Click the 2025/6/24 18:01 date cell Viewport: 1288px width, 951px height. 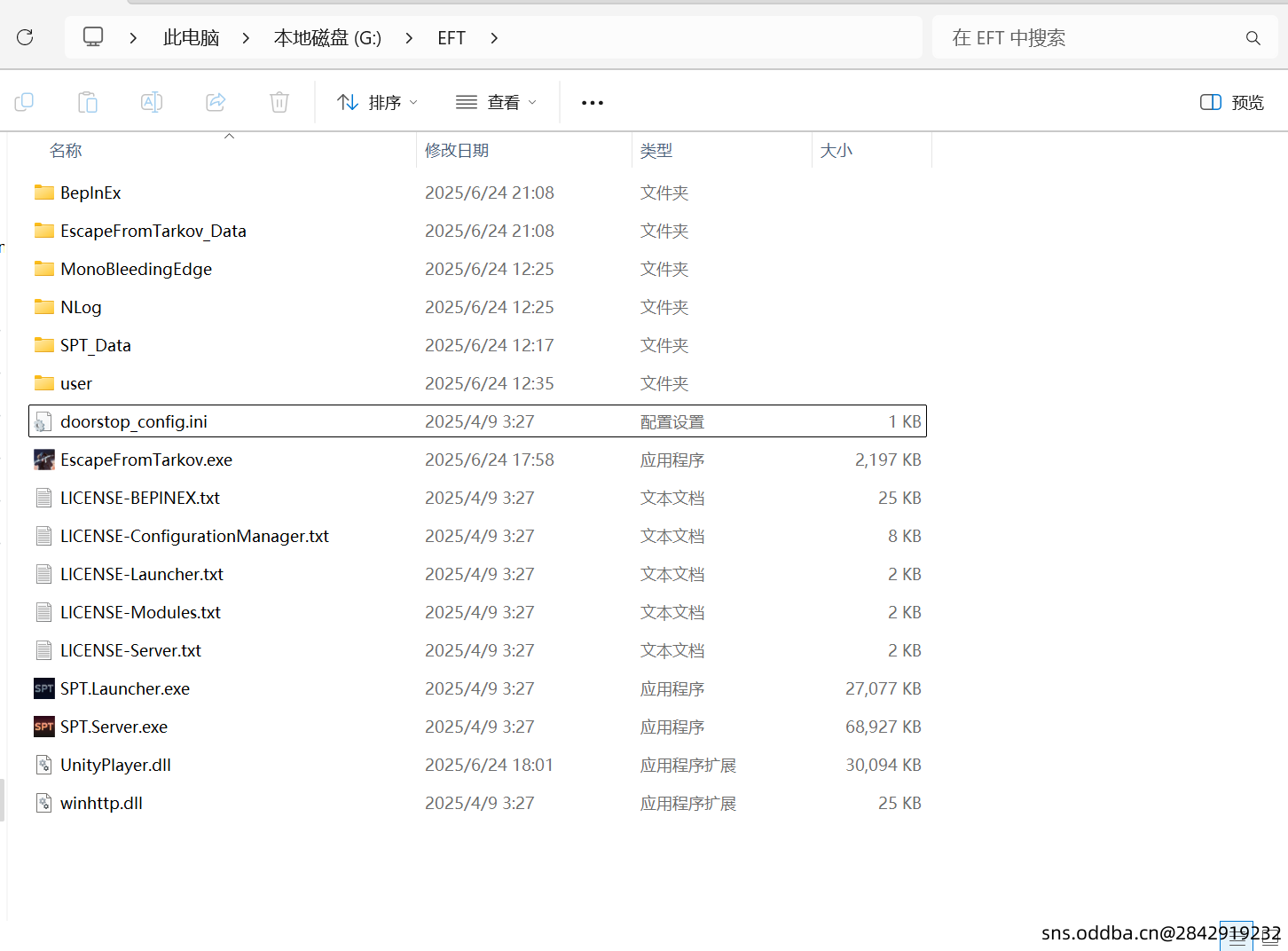tap(489, 765)
